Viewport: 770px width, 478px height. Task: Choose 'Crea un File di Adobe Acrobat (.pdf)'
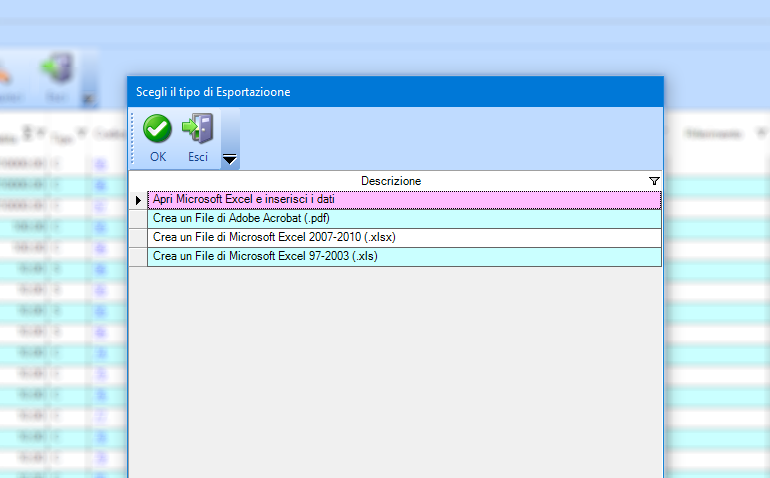[404, 219]
